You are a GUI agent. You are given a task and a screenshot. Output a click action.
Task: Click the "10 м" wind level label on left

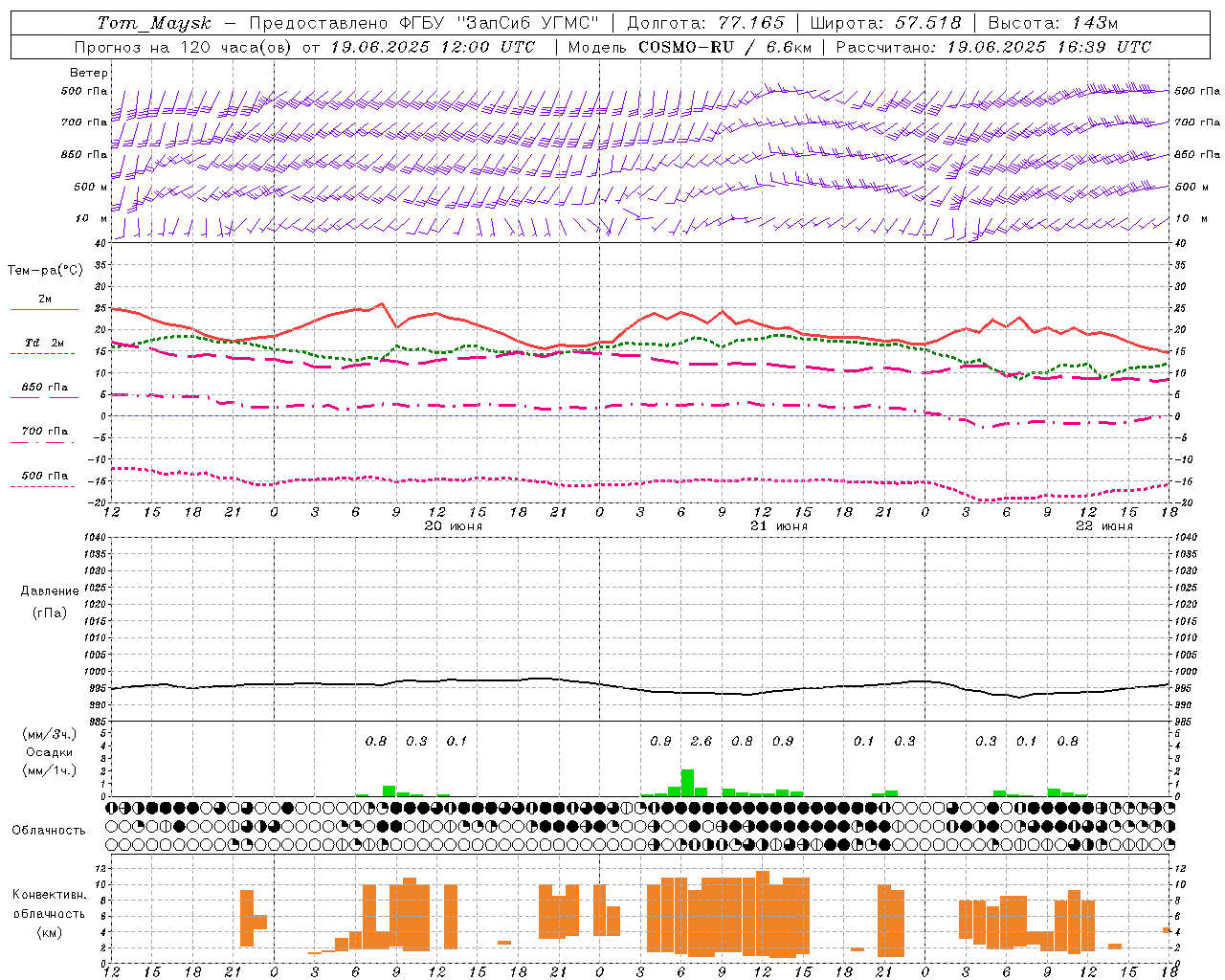click(x=92, y=219)
